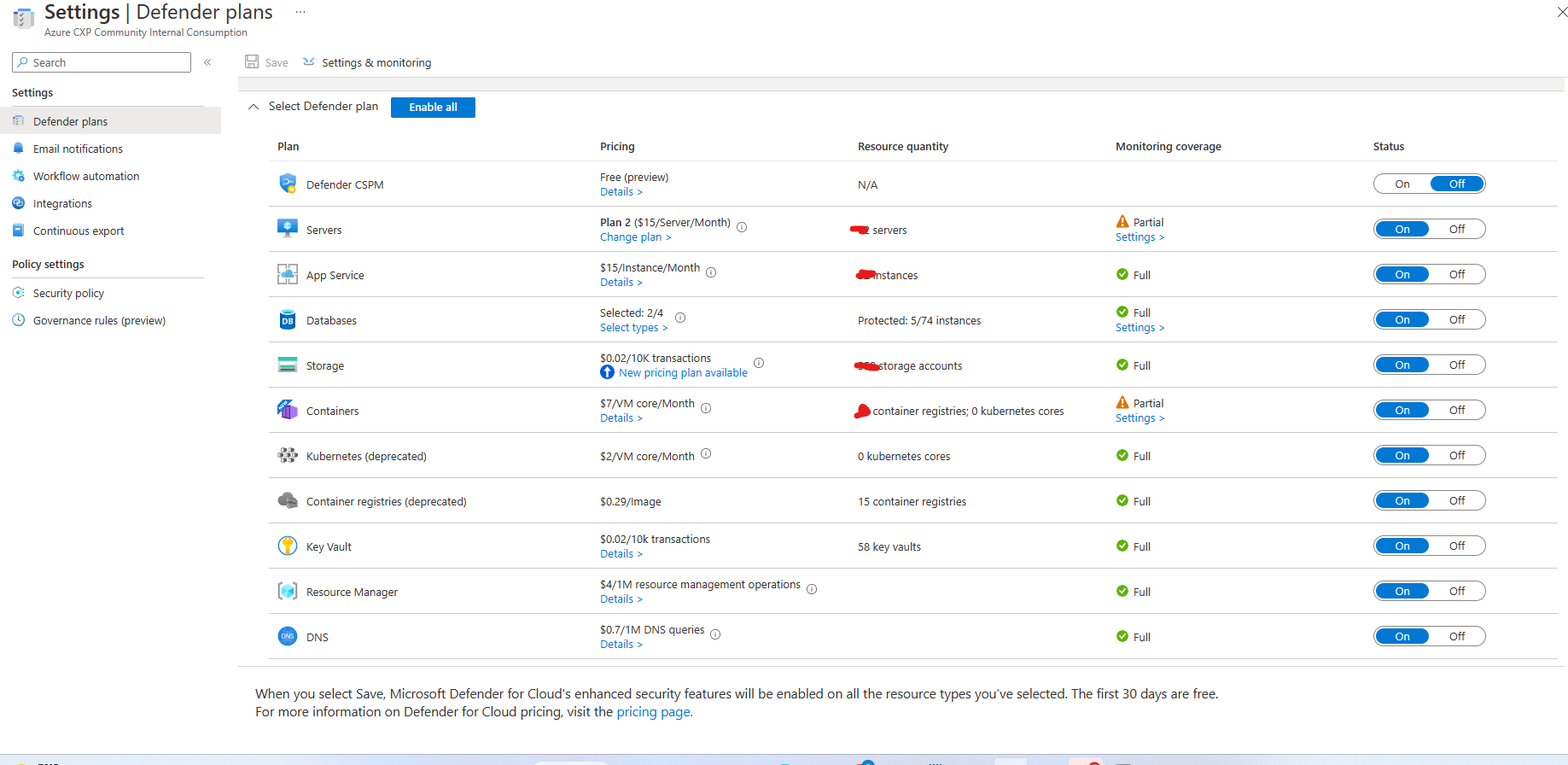Click the Kubernetes (deprecated) icon
Image resolution: width=1568 pixels, height=765 pixels.
288,455
